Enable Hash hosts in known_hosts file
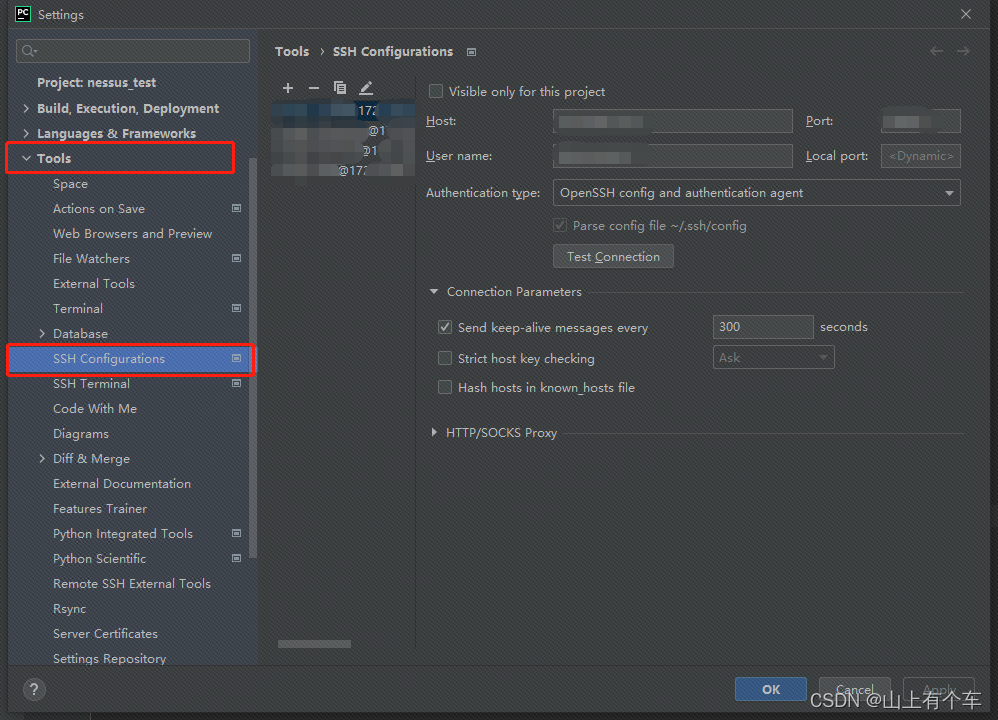Screen dimensions: 998x720 coord(445,387)
